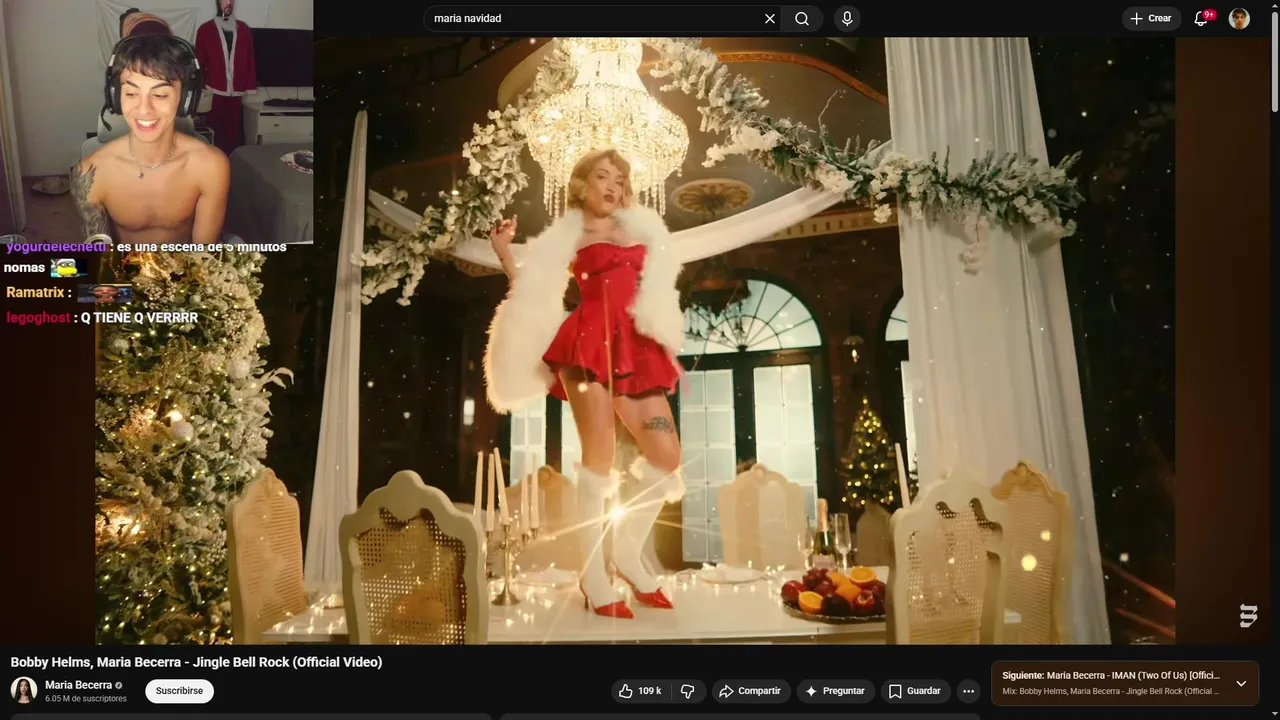Click the Ramatrix chat username
Viewport: 1280px width, 720px height.
(36, 293)
